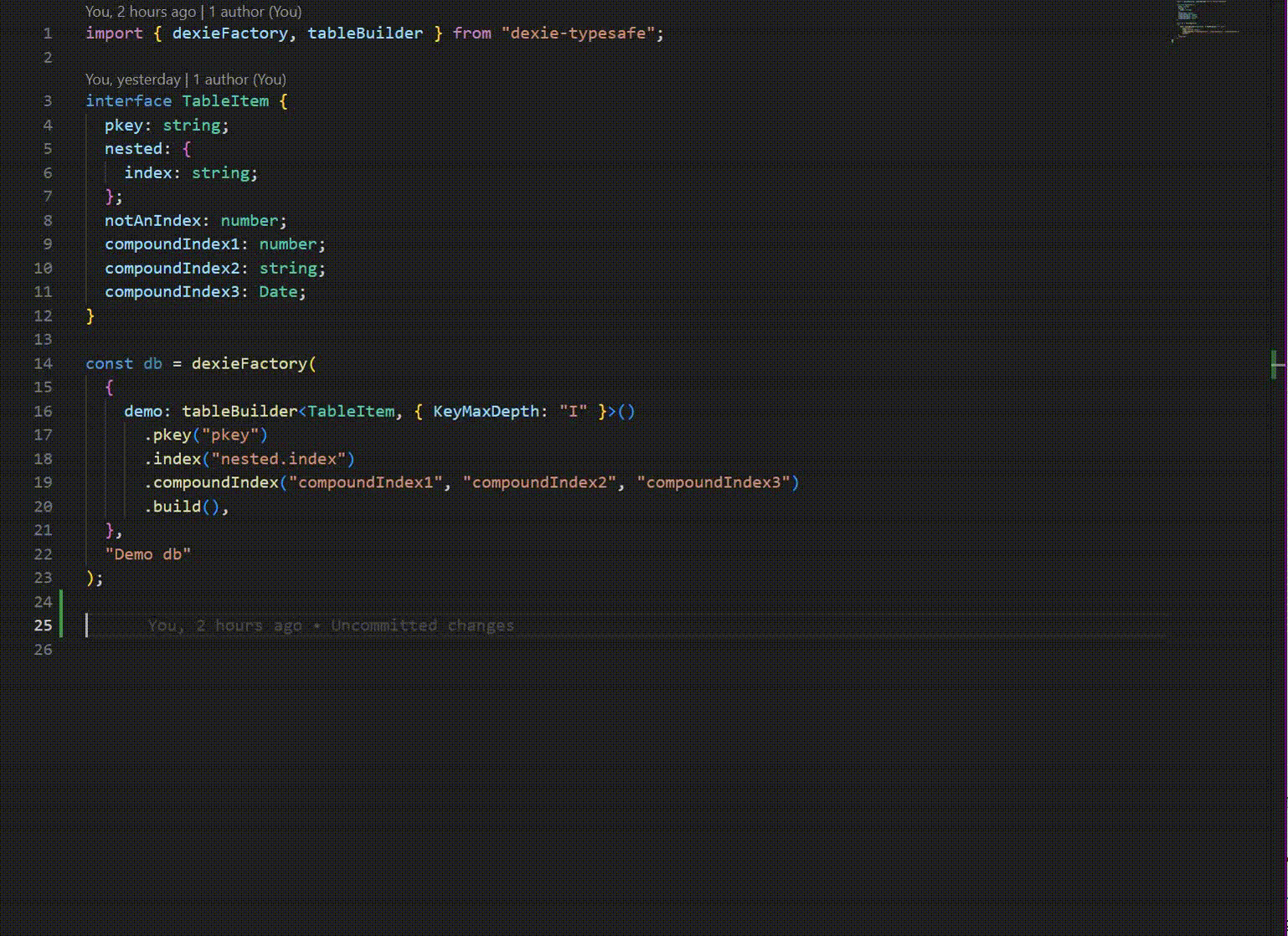This screenshot has height=936, width=1288.
Task: Click the "KeyMaxDepth" option
Action: pos(486,412)
